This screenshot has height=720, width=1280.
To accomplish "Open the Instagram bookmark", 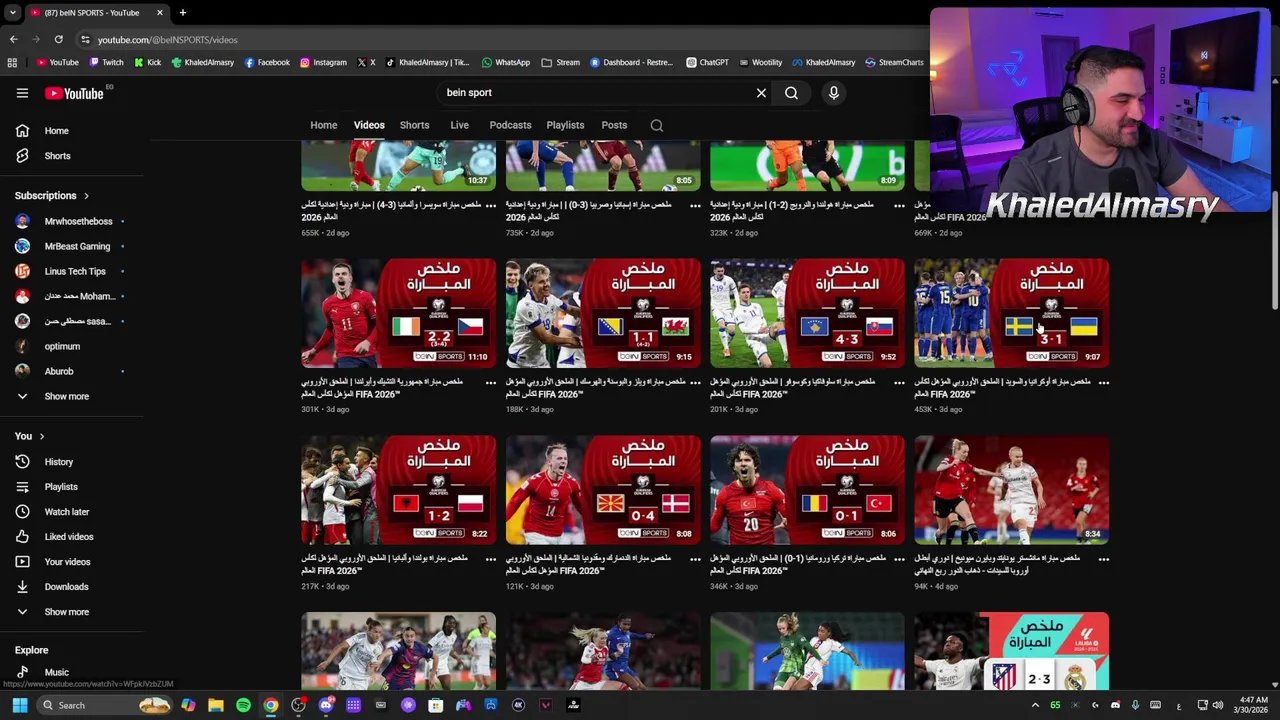I will [x=323, y=62].
